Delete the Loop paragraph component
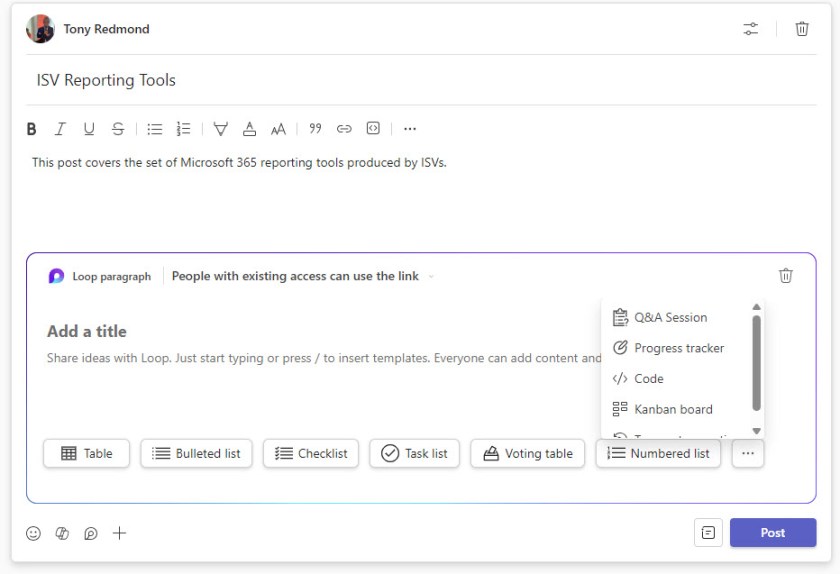This screenshot has height=574, width=840. point(785,275)
